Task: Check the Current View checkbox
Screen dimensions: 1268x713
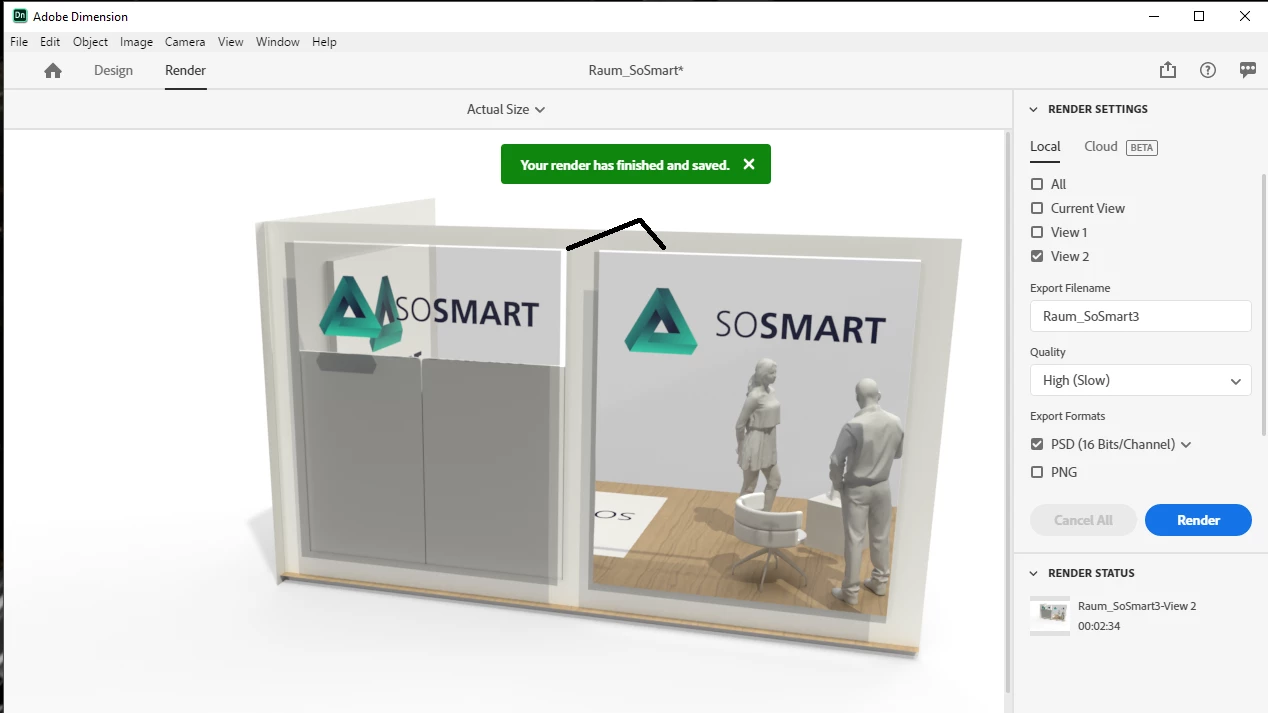Action: pyautogui.click(x=1037, y=208)
